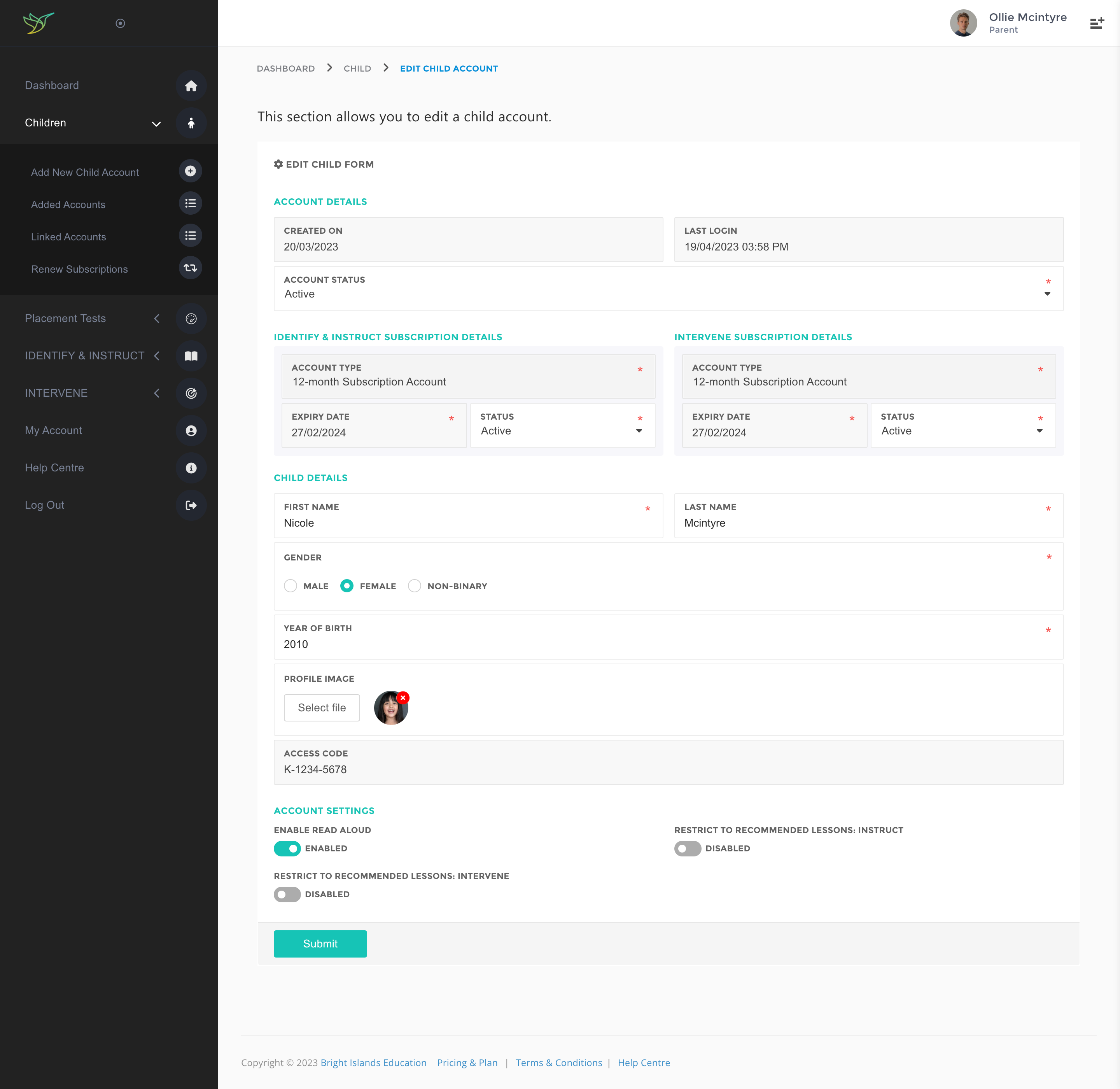Click the Dashboard home icon

(191, 86)
